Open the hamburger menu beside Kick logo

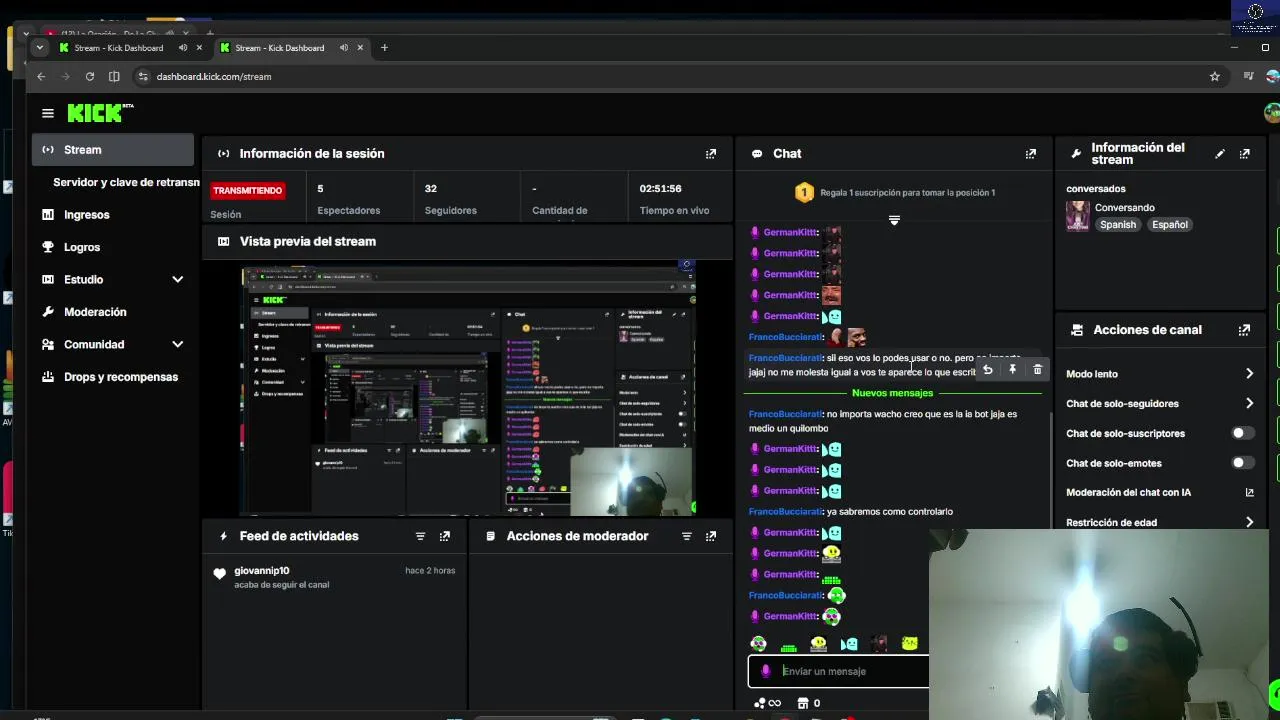pyautogui.click(x=47, y=113)
